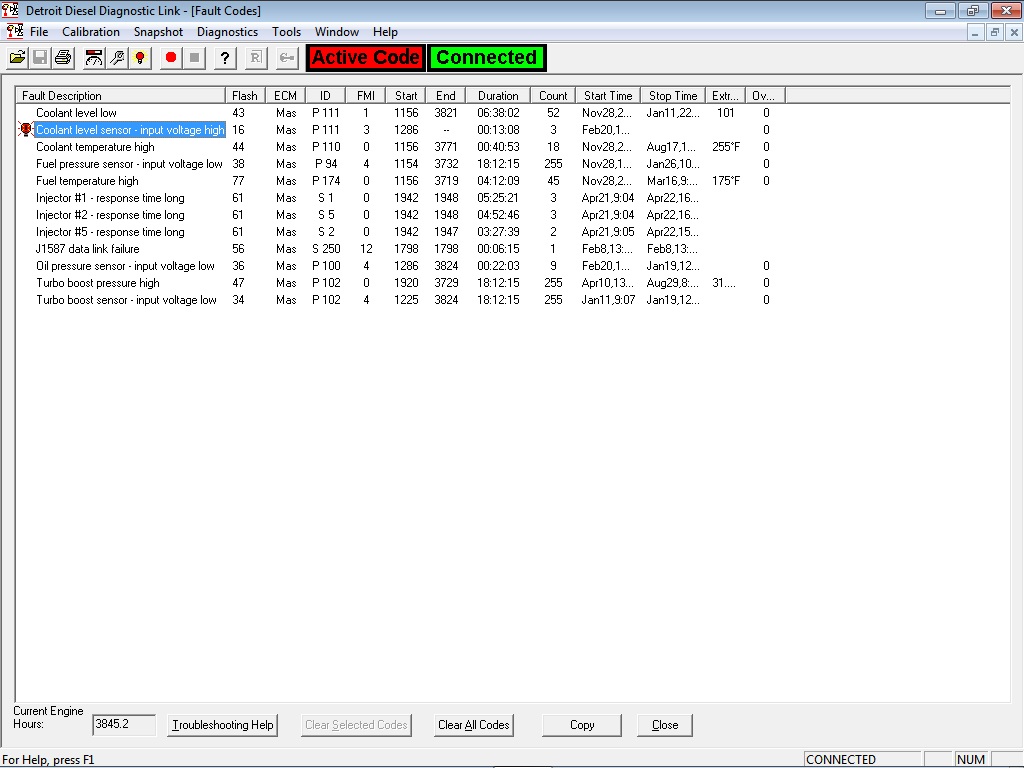Click the Print toolbar icon
The image size is (1024, 768).
pyautogui.click(x=62, y=57)
